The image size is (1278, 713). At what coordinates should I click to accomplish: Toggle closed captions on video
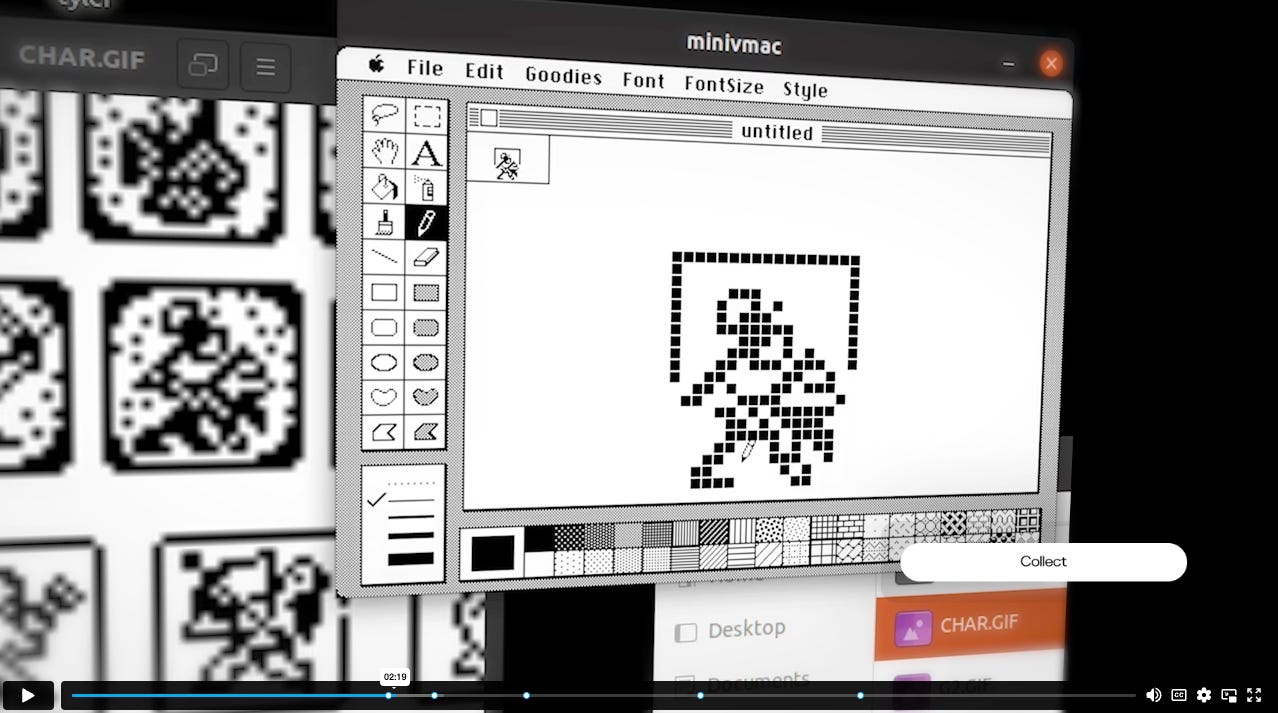1179,695
